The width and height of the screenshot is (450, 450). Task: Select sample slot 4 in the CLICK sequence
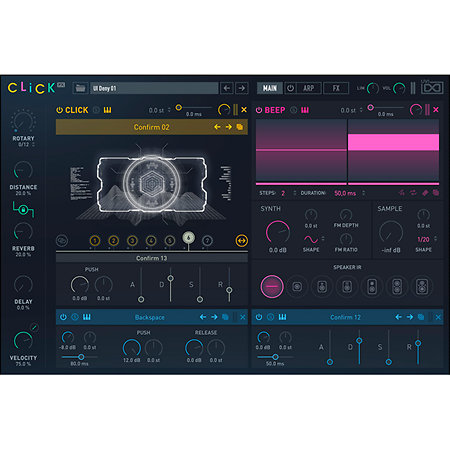(151, 241)
